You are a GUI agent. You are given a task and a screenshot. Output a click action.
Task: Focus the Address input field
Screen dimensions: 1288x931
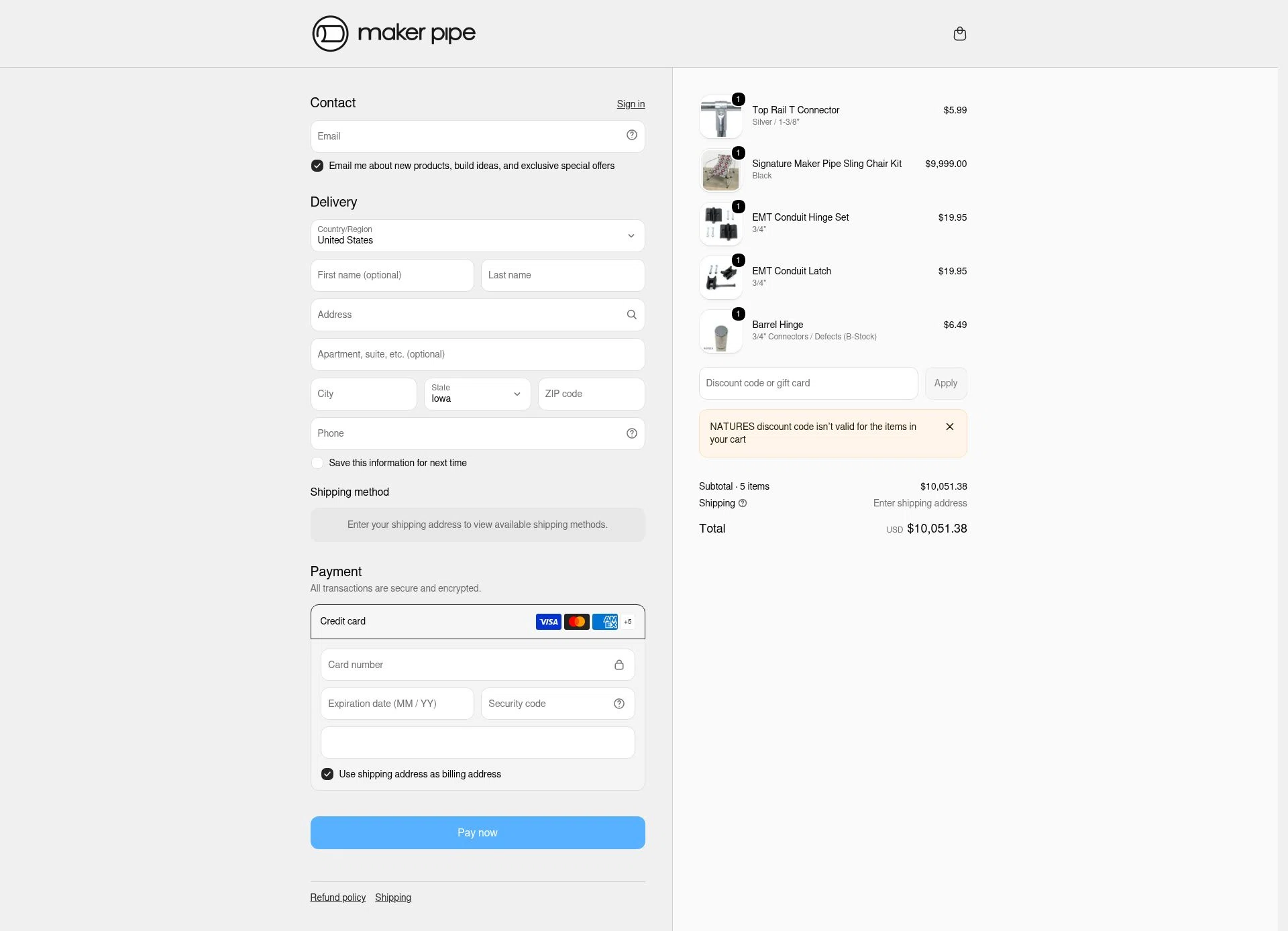coord(478,315)
